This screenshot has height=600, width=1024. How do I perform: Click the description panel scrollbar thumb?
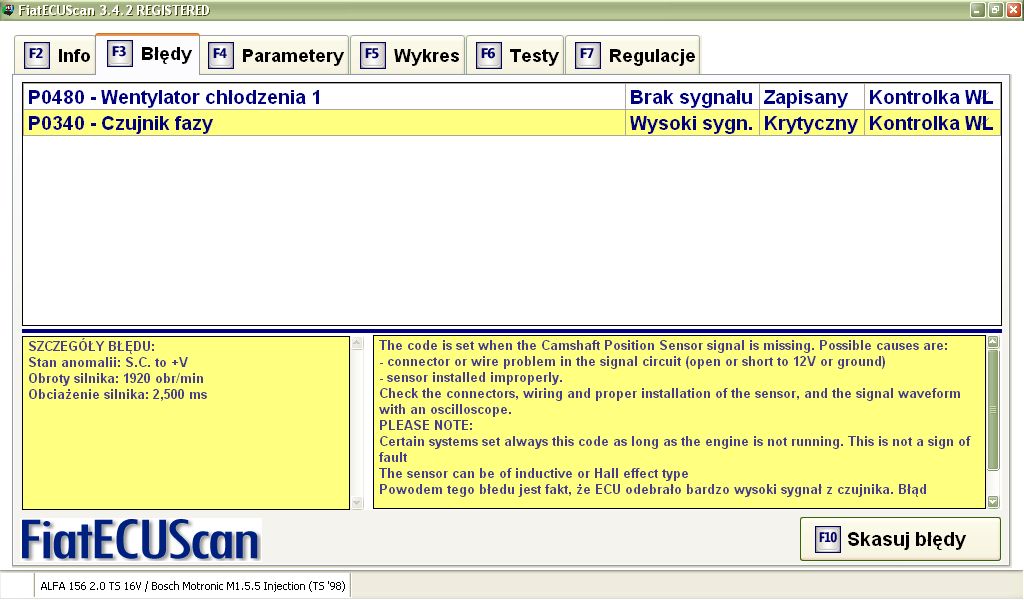[993, 410]
